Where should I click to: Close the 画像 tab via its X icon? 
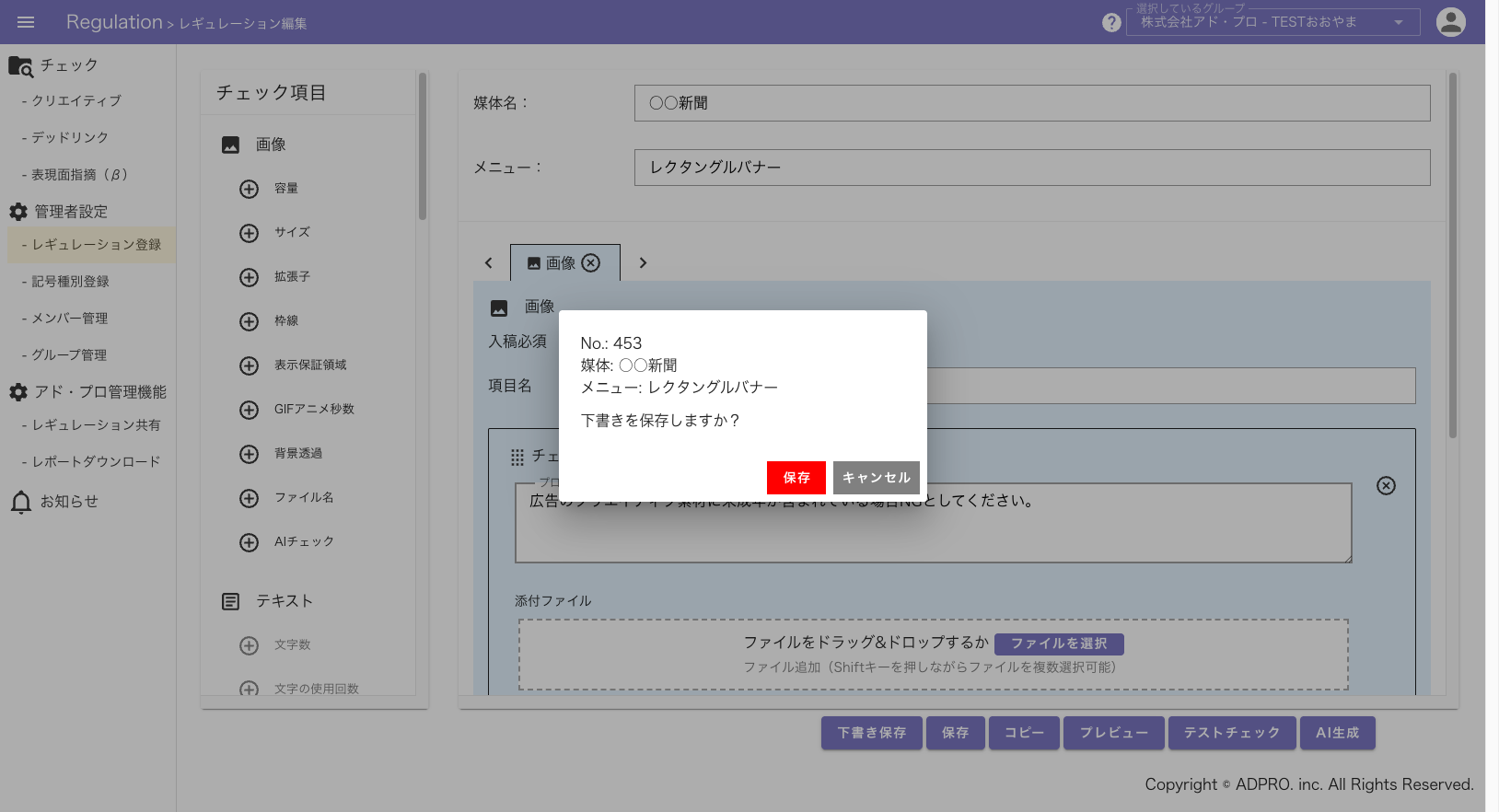point(591,263)
